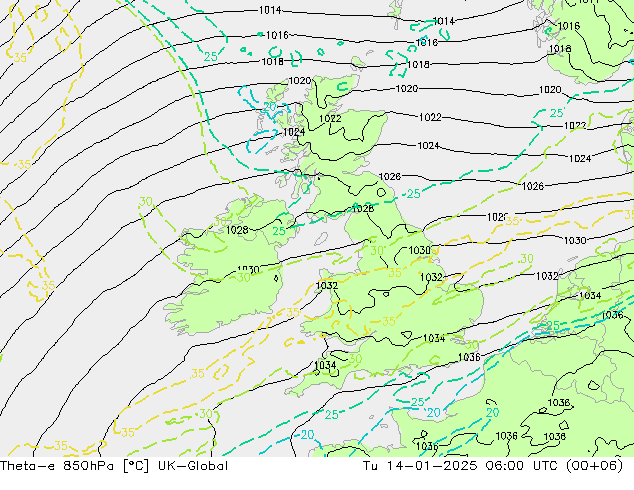
Task: Click the "1032" isobar label over the Irish Sea
Action: (x=327, y=285)
